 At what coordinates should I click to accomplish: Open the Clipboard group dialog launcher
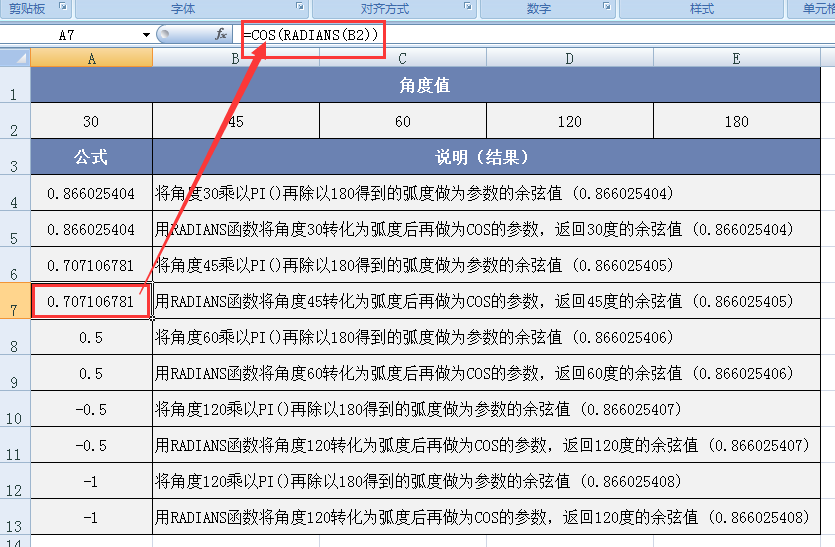[62, 6]
